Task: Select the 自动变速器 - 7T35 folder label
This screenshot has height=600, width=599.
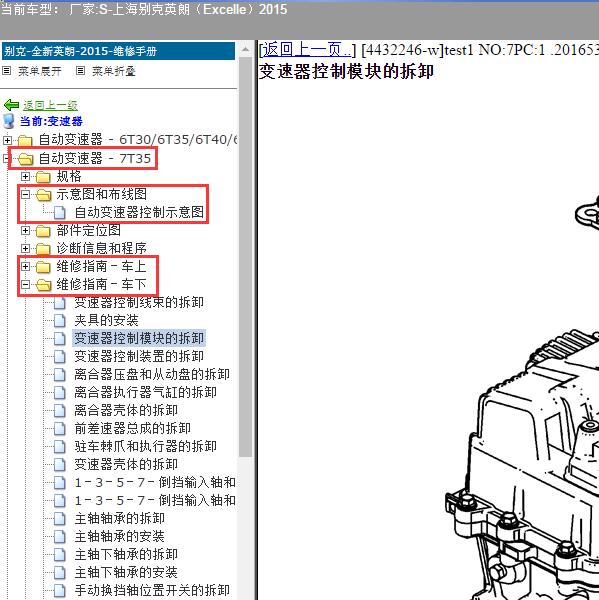Action: [95, 158]
